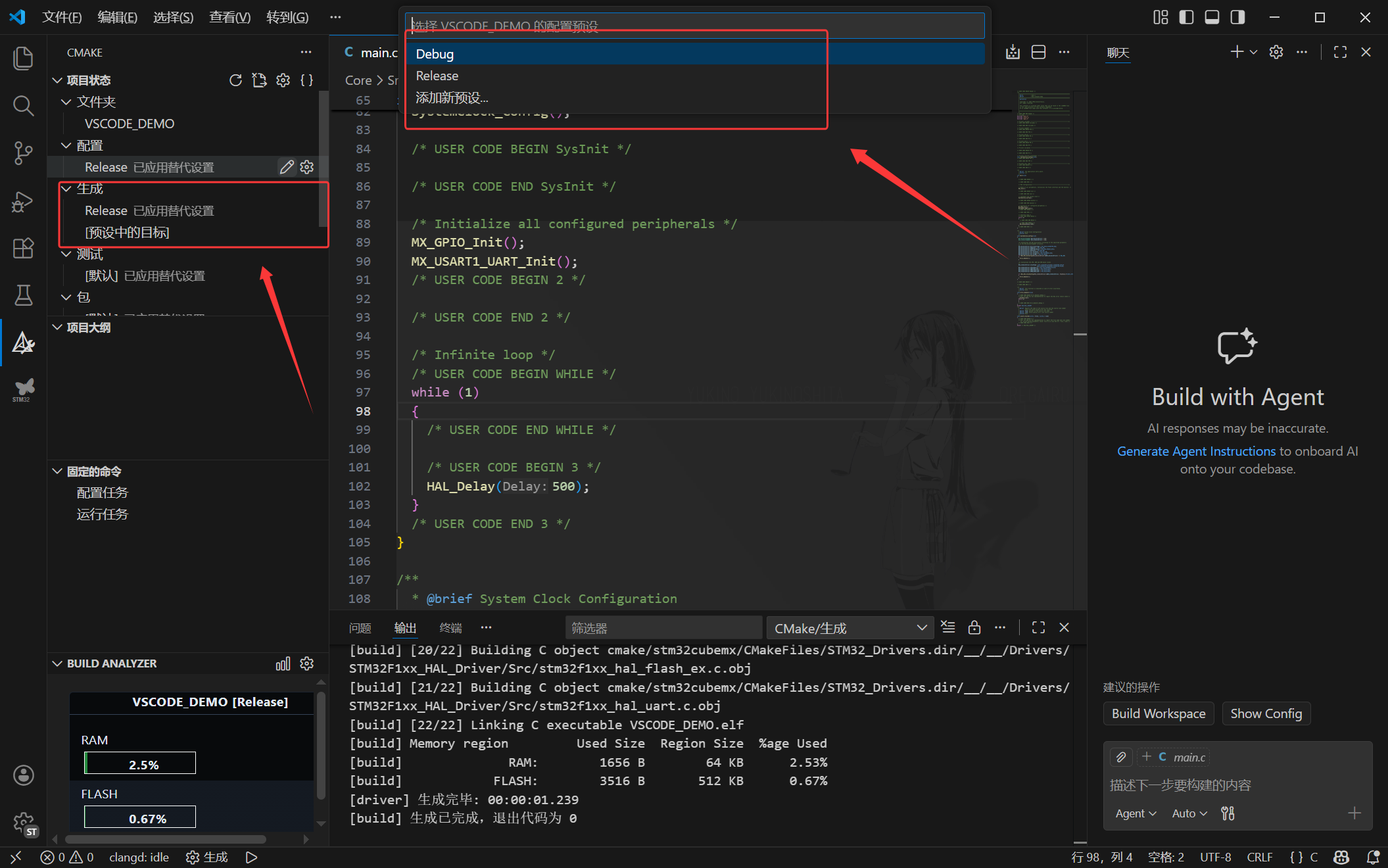Open the CMake sidebar view
The width and height of the screenshot is (1388, 868).
click(x=24, y=343)
